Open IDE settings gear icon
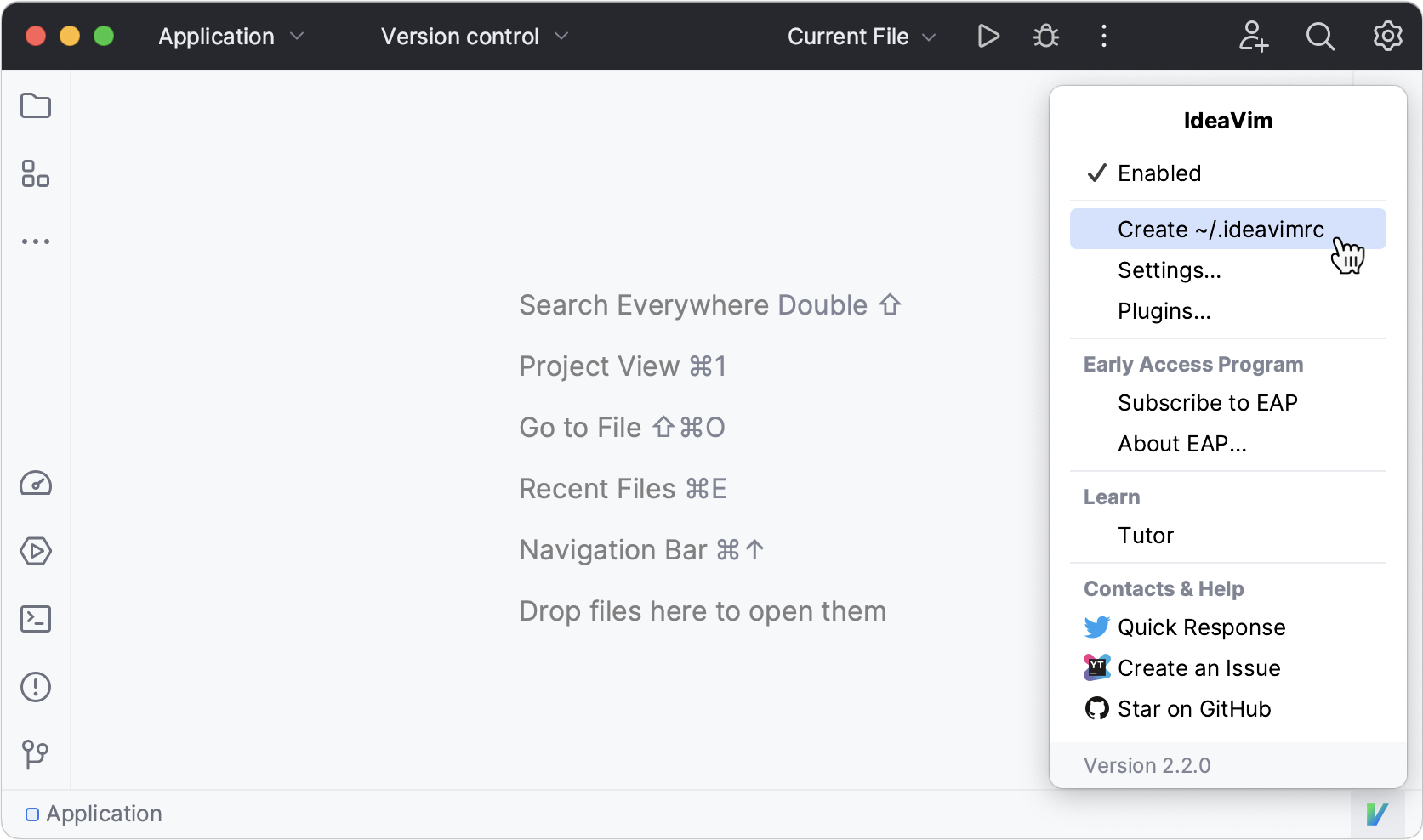 coord(1388,36)
